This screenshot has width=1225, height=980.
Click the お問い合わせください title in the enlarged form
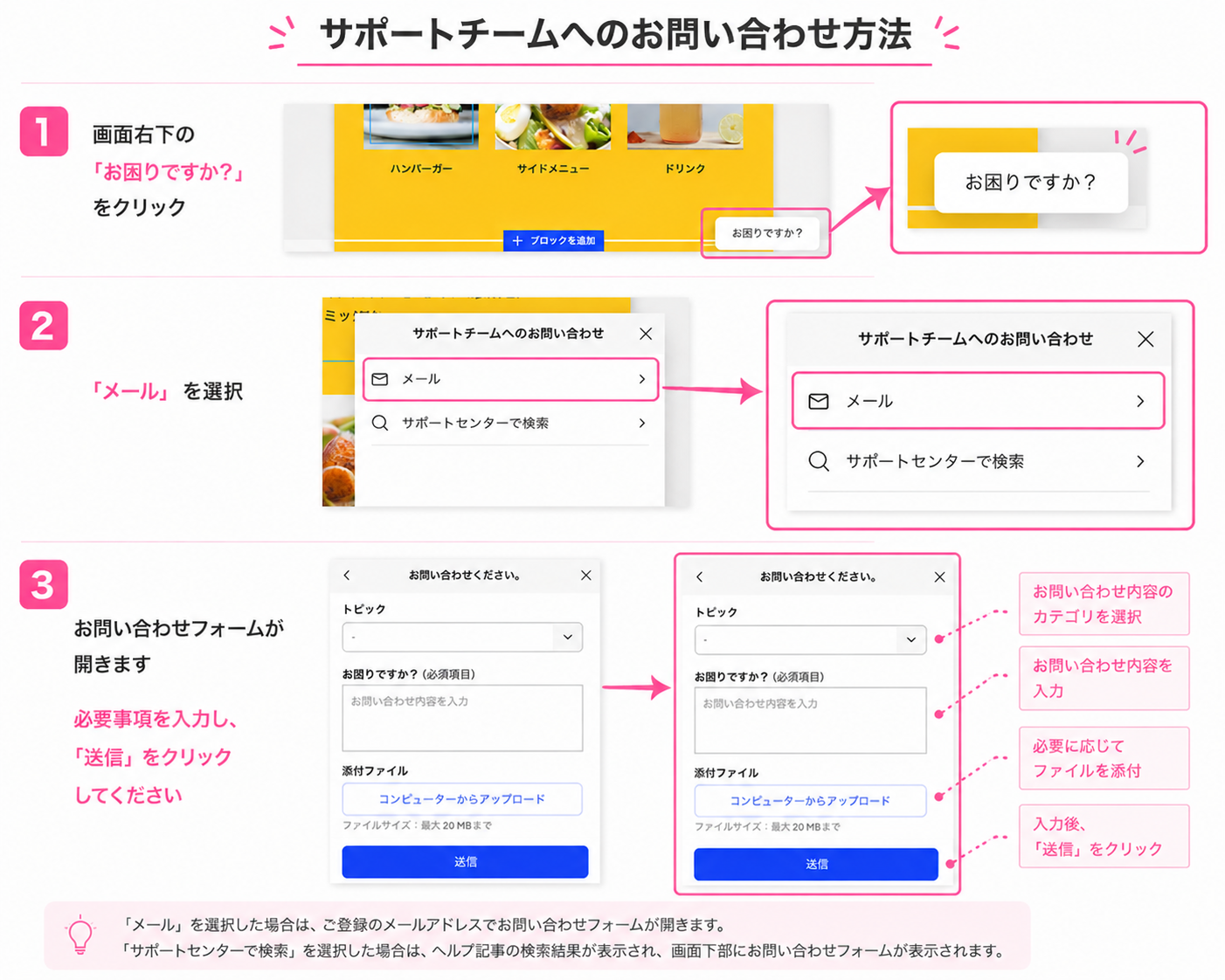pos(818,577)
